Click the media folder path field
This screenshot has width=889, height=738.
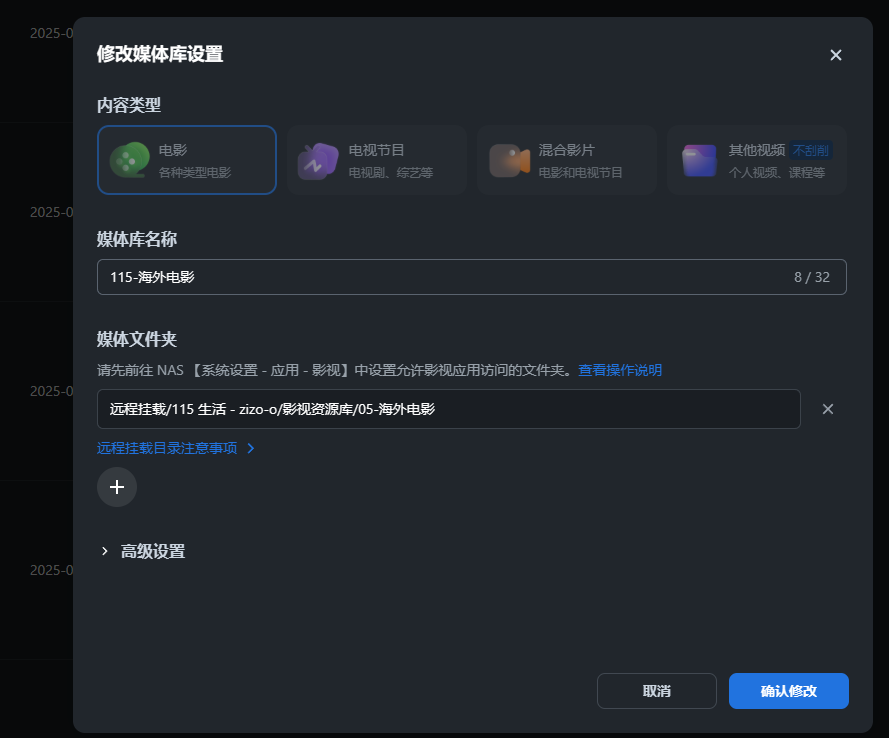click(x=449, y=409)
